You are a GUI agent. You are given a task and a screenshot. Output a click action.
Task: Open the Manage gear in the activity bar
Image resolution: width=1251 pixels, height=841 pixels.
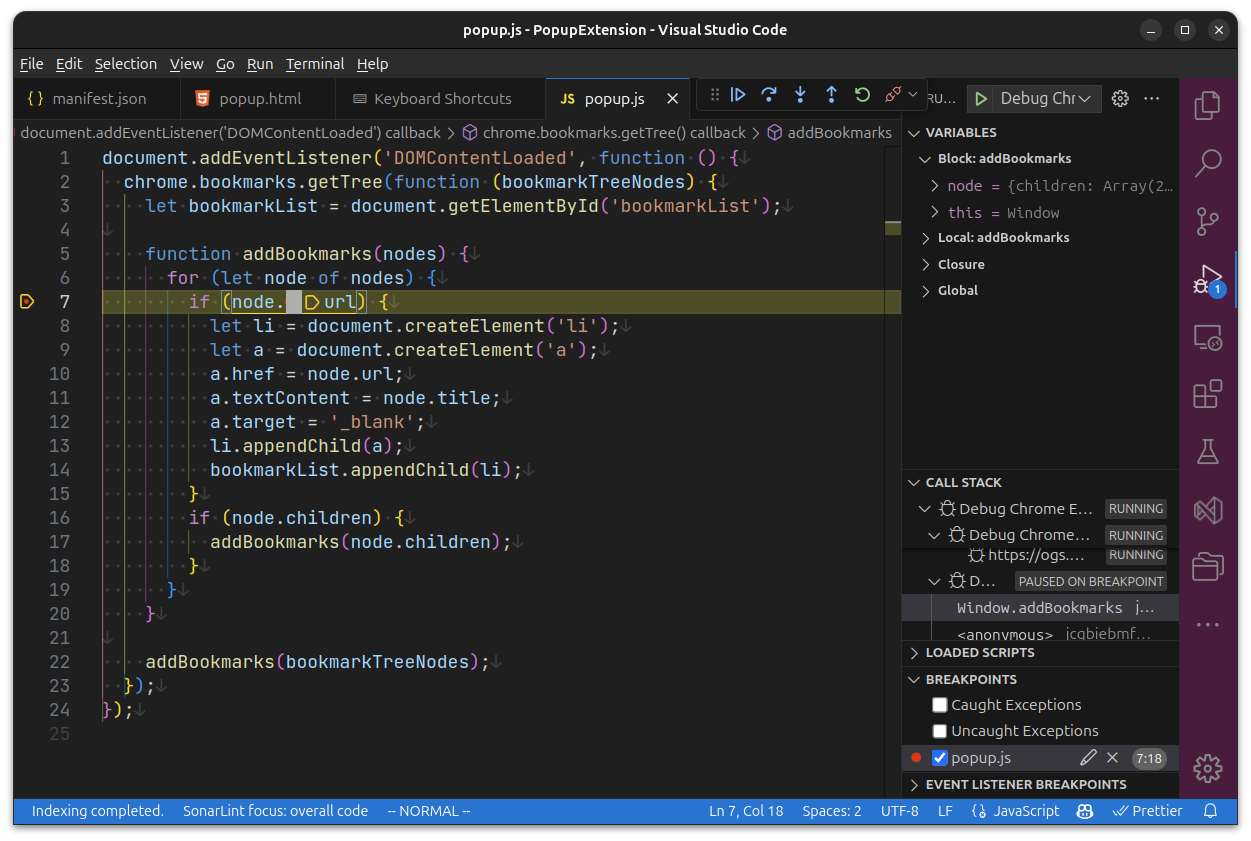click(1208, 768)
